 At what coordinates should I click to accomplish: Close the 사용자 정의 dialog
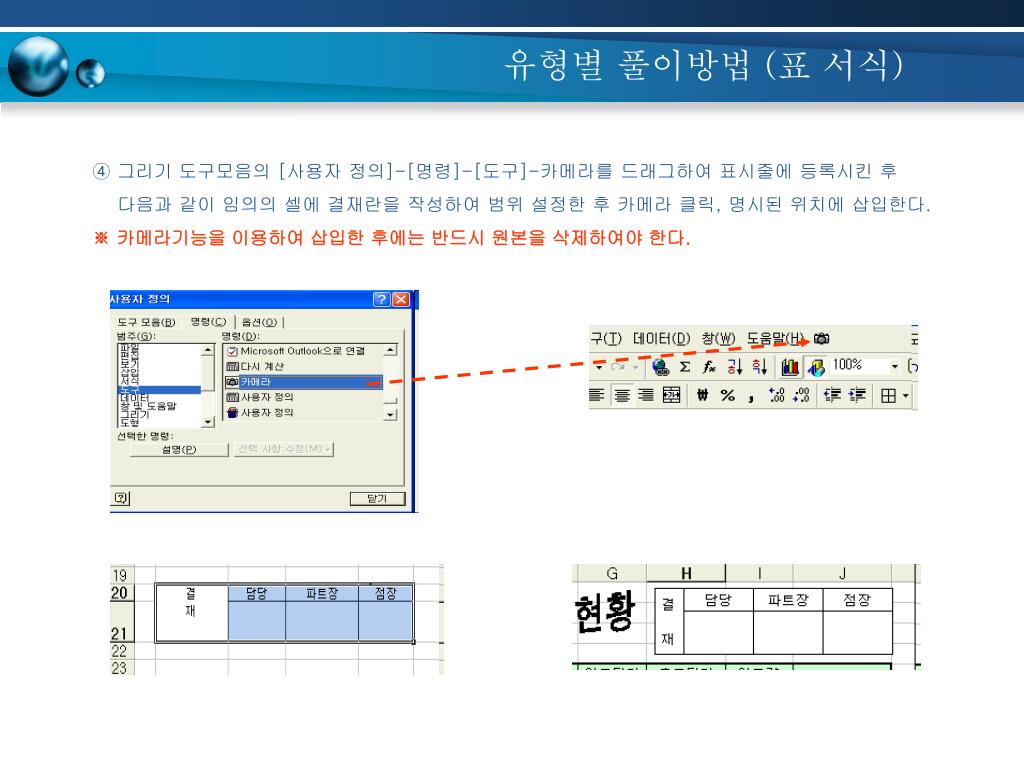point(401,299)
